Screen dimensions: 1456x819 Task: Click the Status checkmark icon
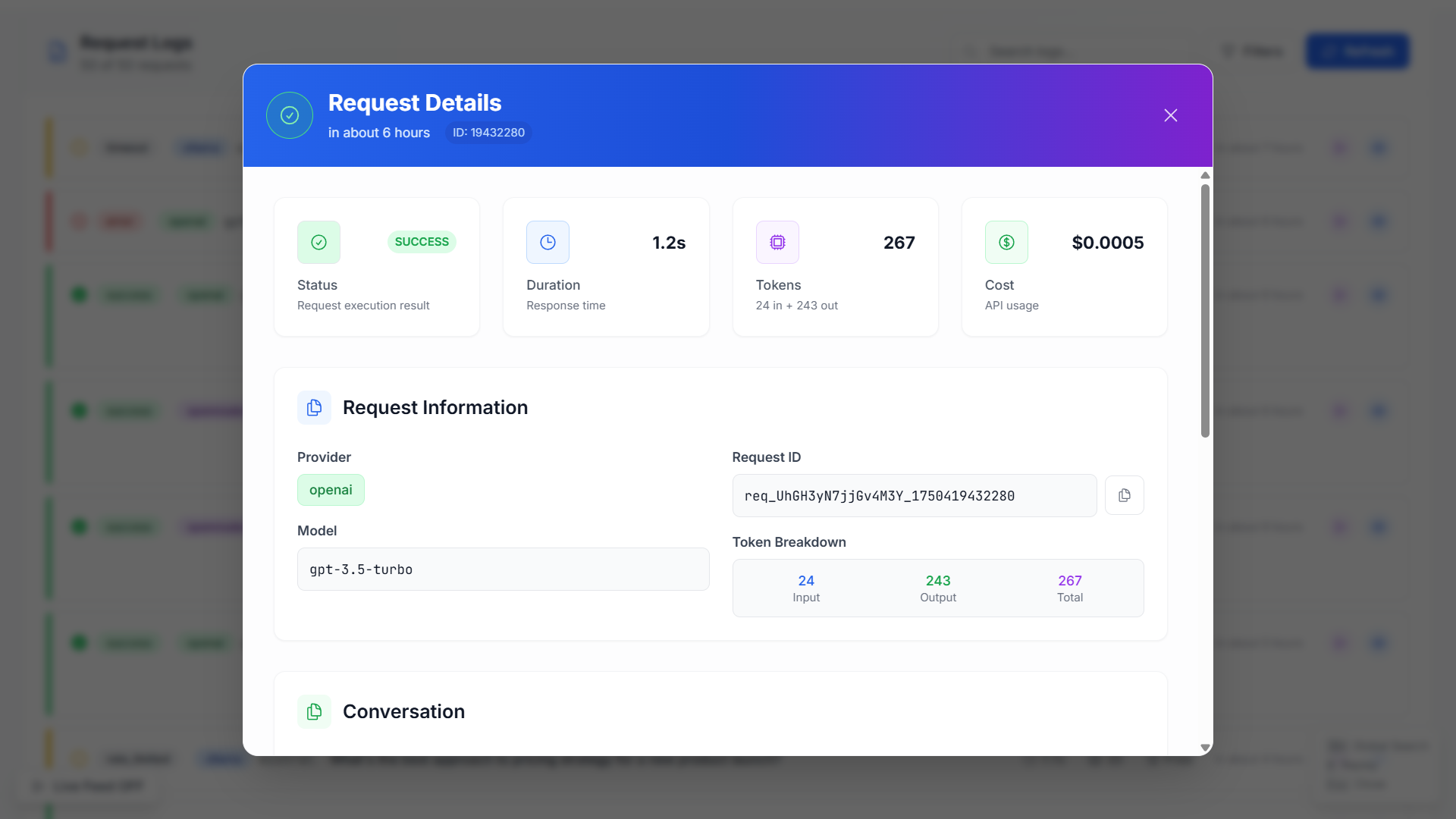(x=318, y=242)
